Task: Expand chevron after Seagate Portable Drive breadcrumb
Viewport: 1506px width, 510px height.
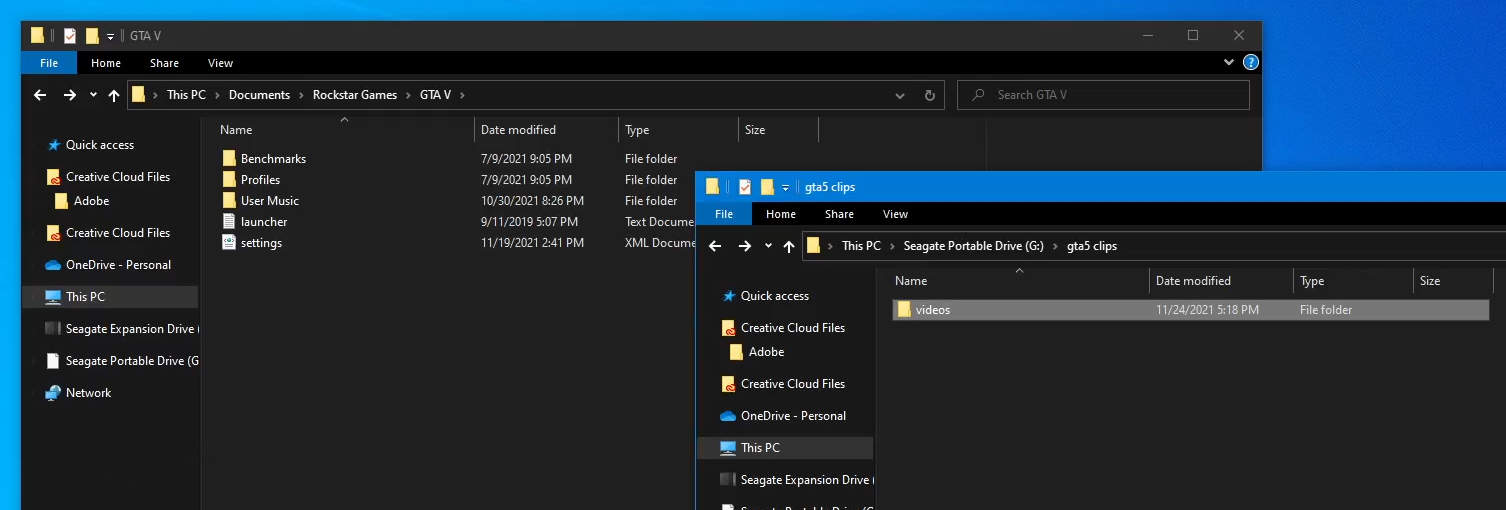Action: 1054,246
